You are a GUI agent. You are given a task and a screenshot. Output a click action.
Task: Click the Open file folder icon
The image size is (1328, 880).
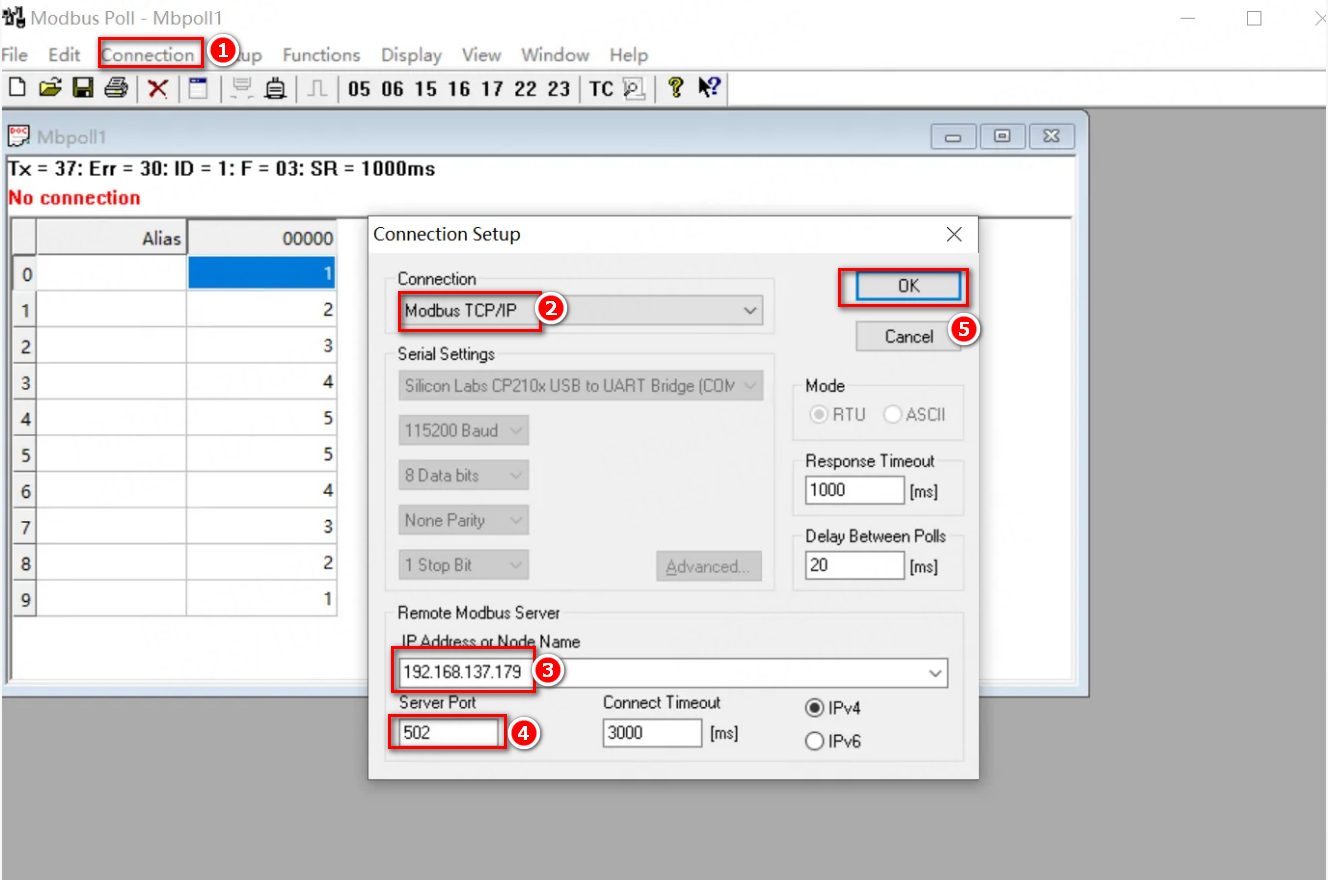click(x=50, y=89)
